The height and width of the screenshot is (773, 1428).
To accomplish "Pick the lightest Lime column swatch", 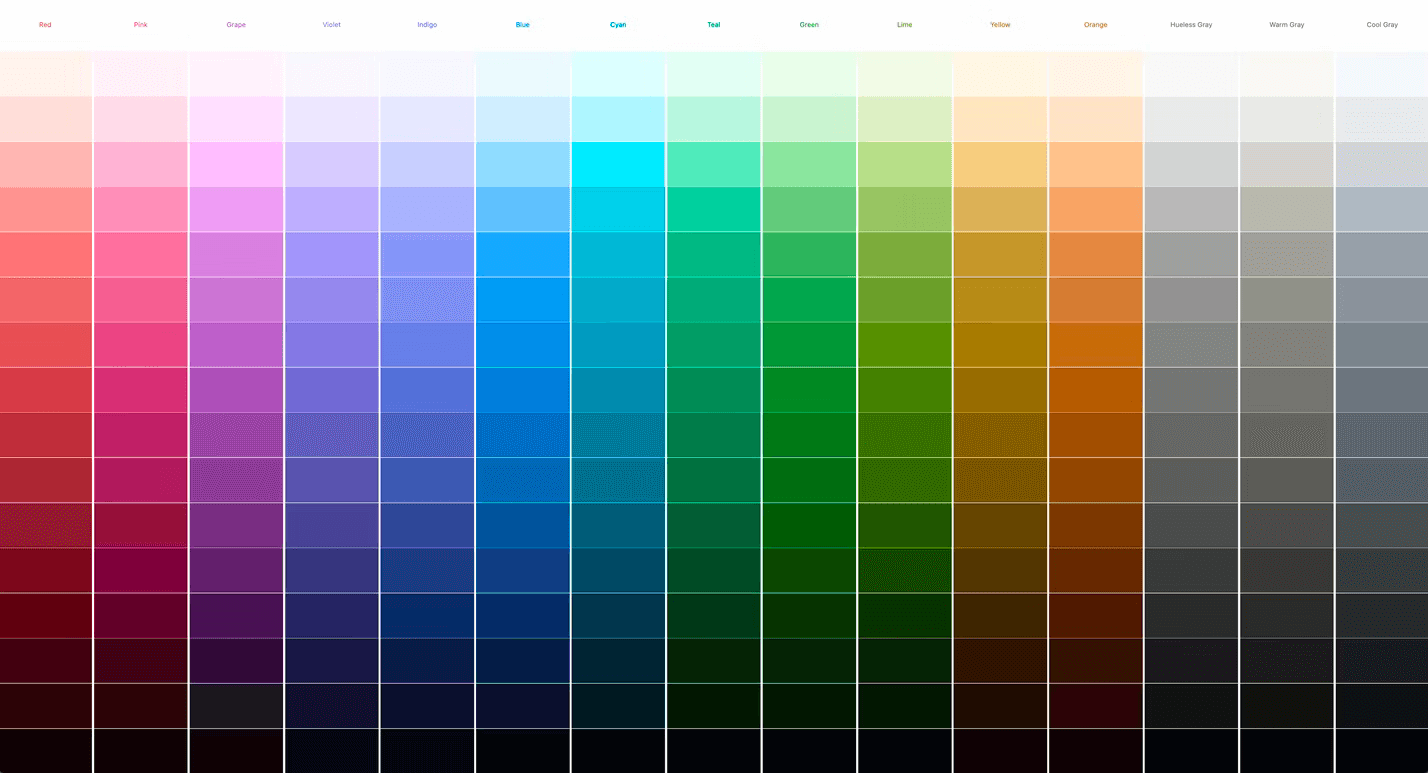I will pos(905,74).
